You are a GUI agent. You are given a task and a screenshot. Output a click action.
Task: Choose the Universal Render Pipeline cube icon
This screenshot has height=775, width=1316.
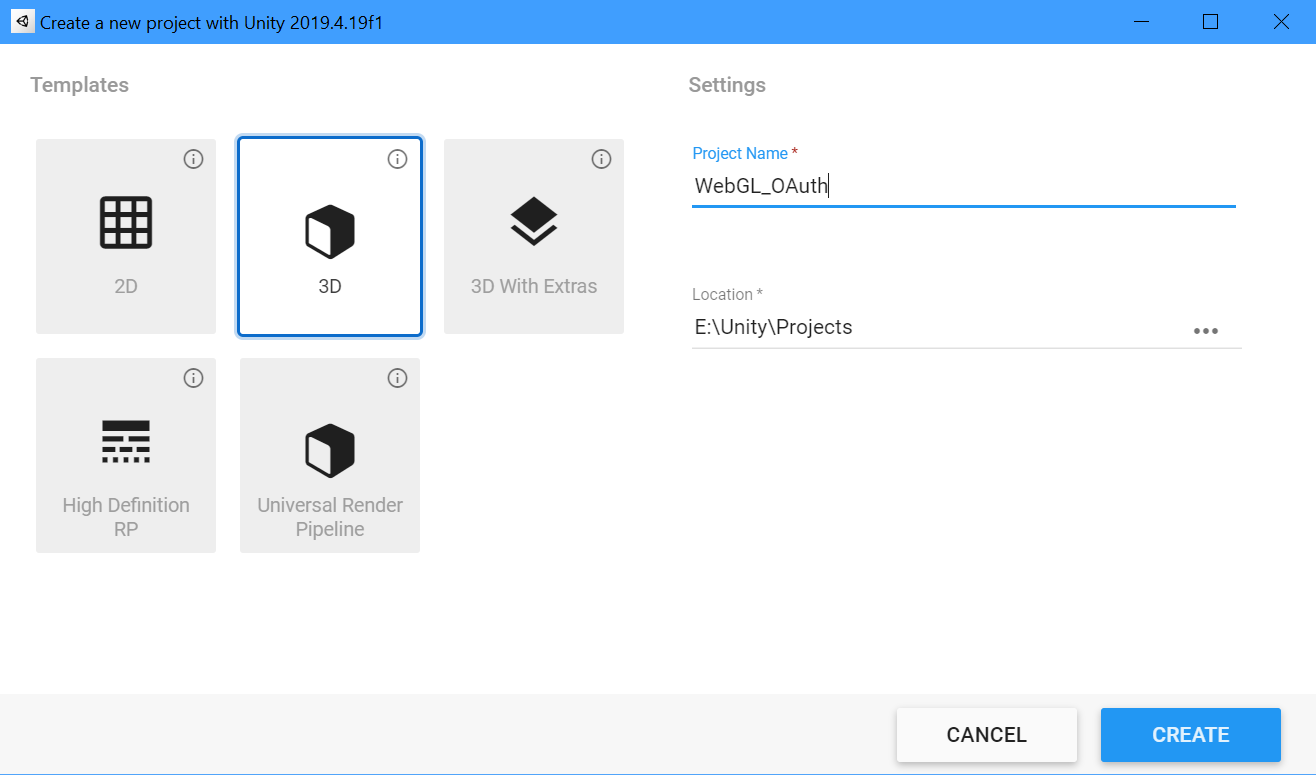(330, 450)
